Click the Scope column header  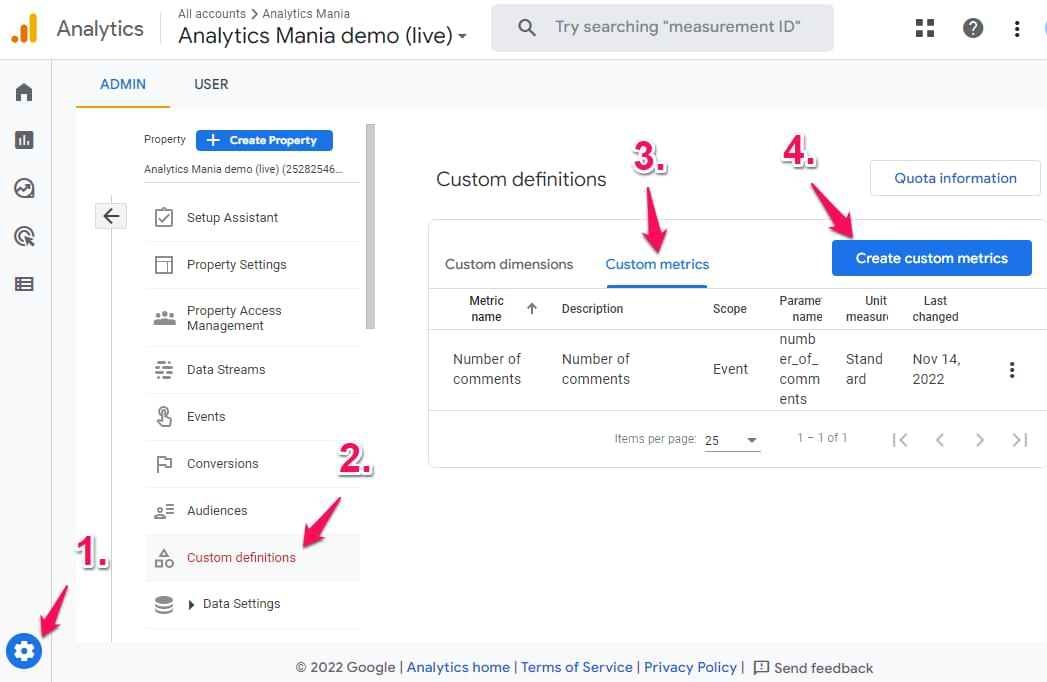(x=729, y=309)
